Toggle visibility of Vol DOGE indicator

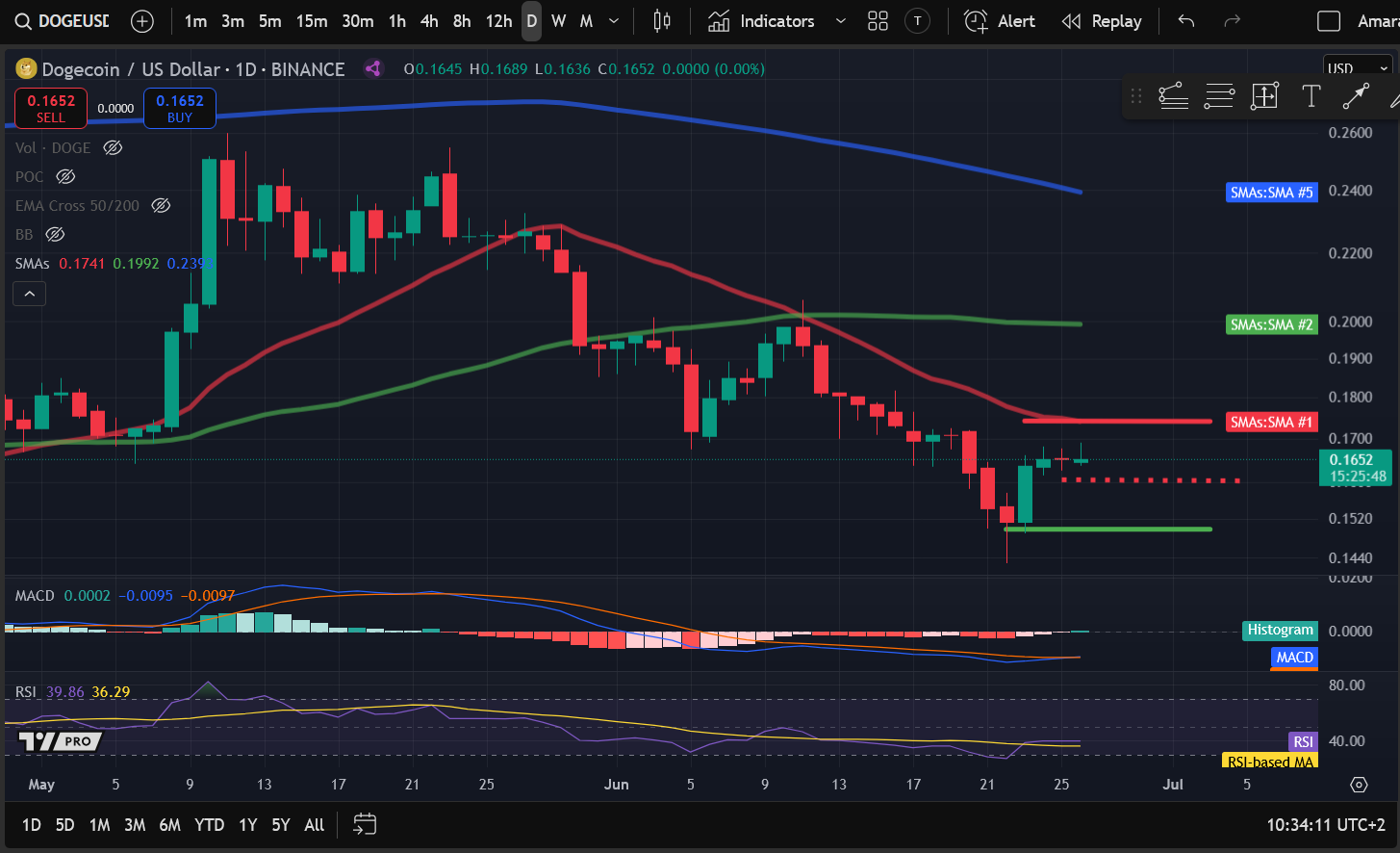pyautogui.click(x=113, y=147)
